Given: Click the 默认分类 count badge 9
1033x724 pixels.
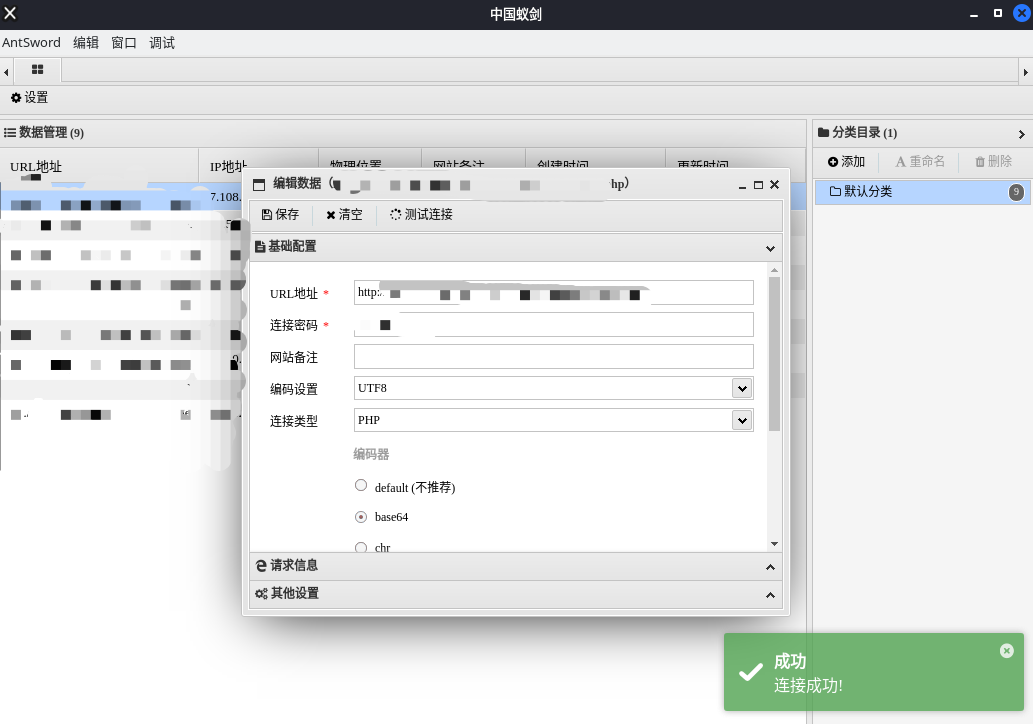Looking at the screenshot, I should click(1017, 192).
